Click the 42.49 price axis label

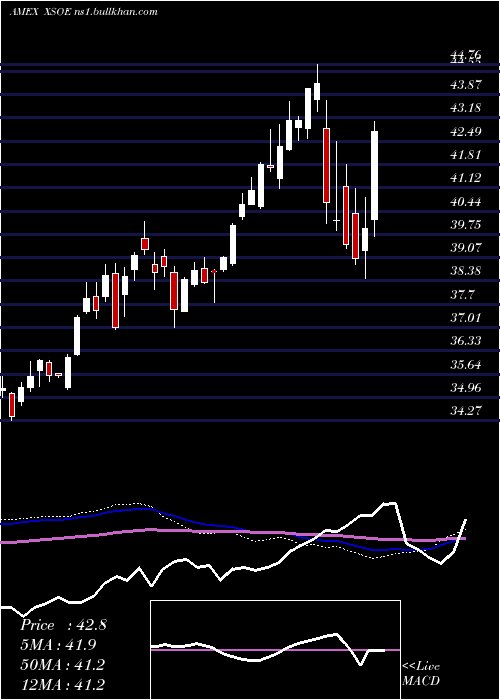(x=466, y=132)
